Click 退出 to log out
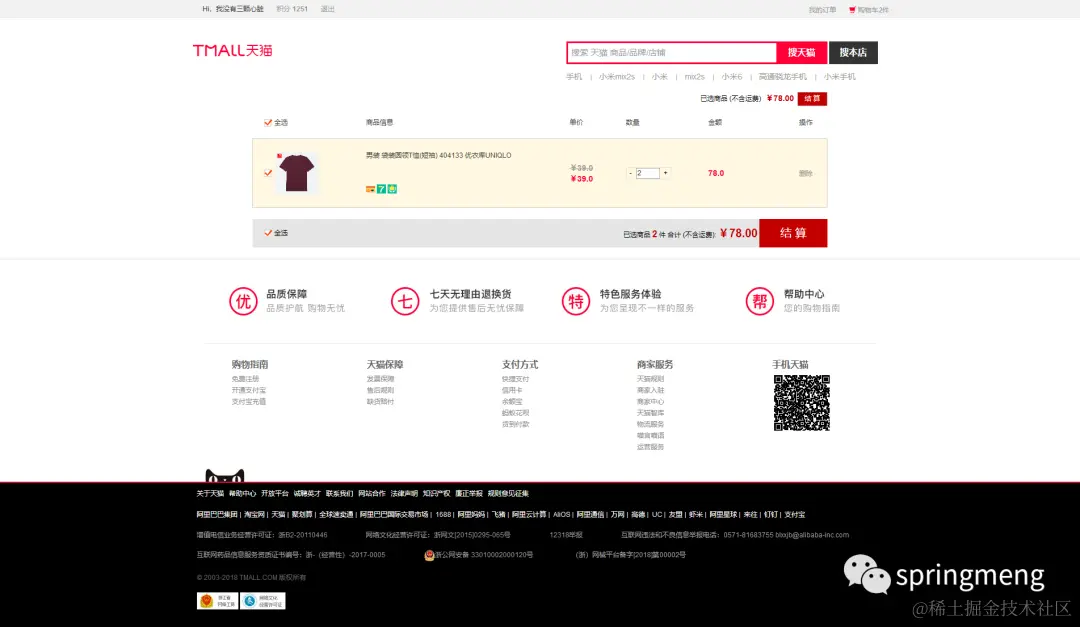The height and width of the screenshot is (627, 1080). click(328, 9)
